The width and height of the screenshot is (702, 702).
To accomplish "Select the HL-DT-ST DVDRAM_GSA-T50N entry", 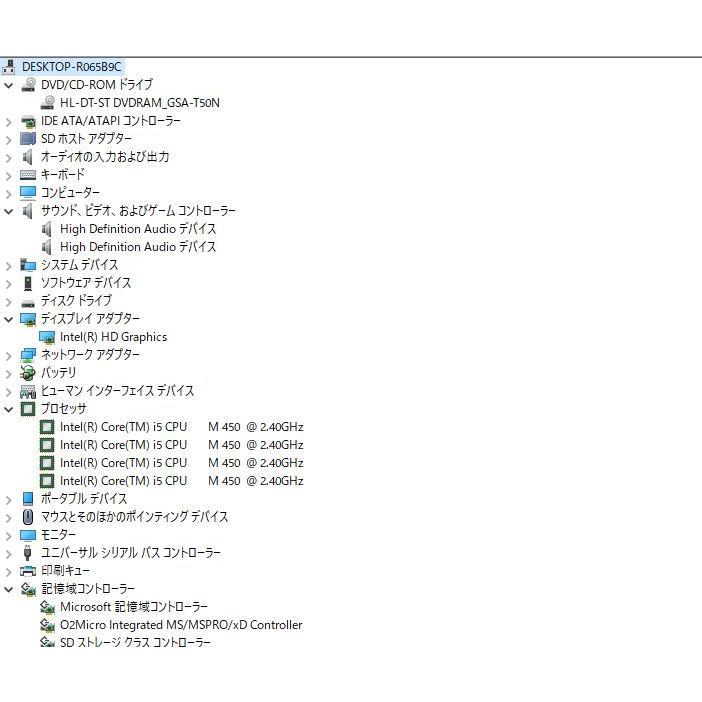I will coord(140,103).
